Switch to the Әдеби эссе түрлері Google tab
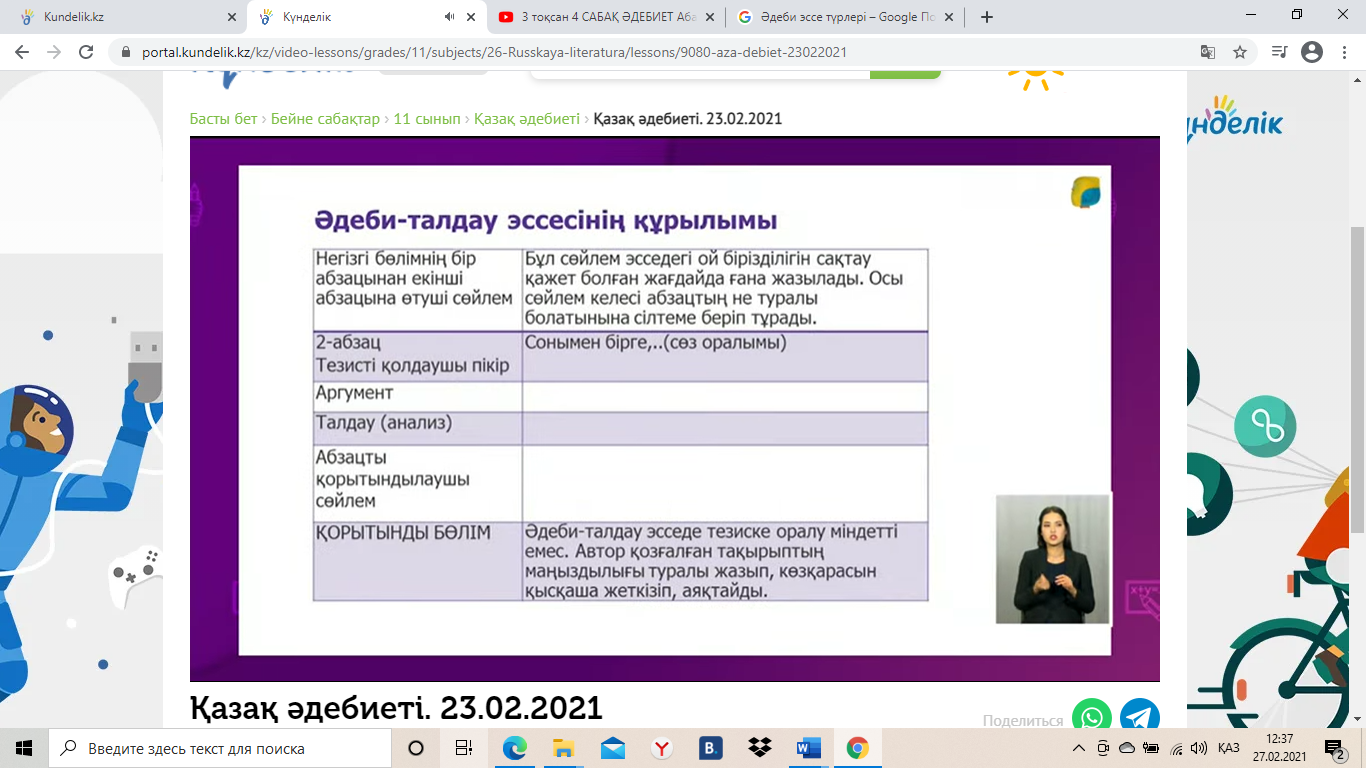This screenshot has height=768, width=1366. pos(846,17)
